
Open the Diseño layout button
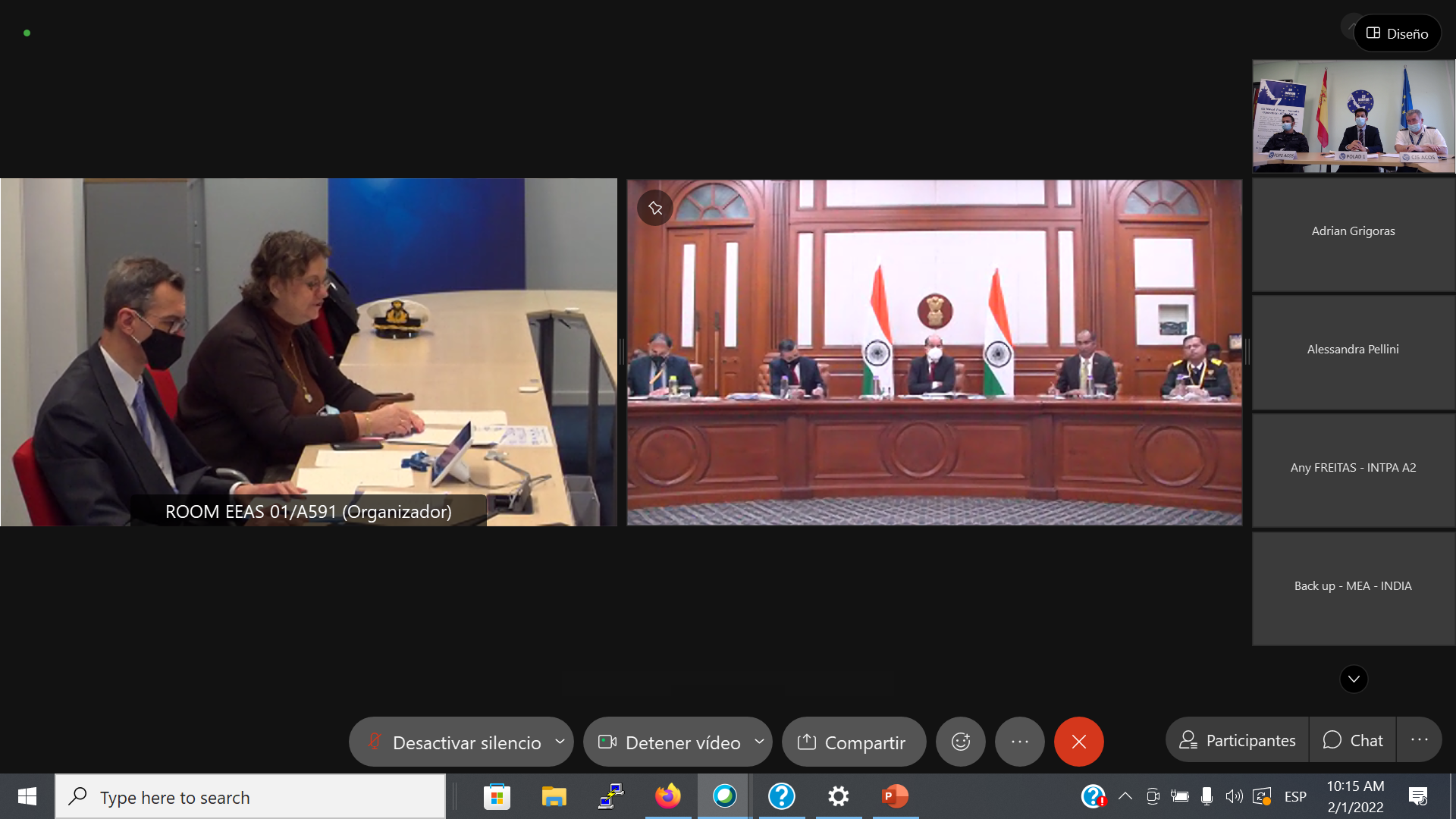[x=1397, y=33]
